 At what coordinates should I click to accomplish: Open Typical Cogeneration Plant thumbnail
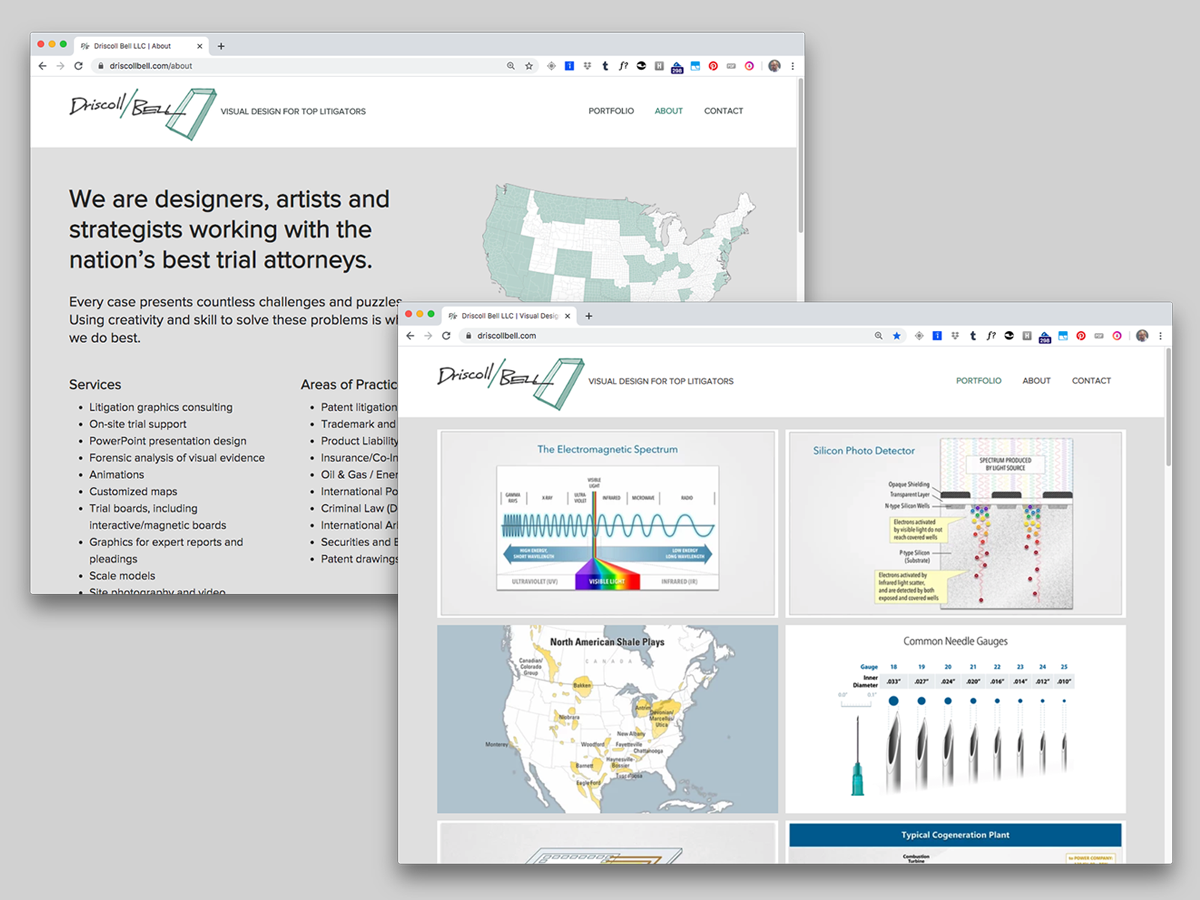coord(955,842)
